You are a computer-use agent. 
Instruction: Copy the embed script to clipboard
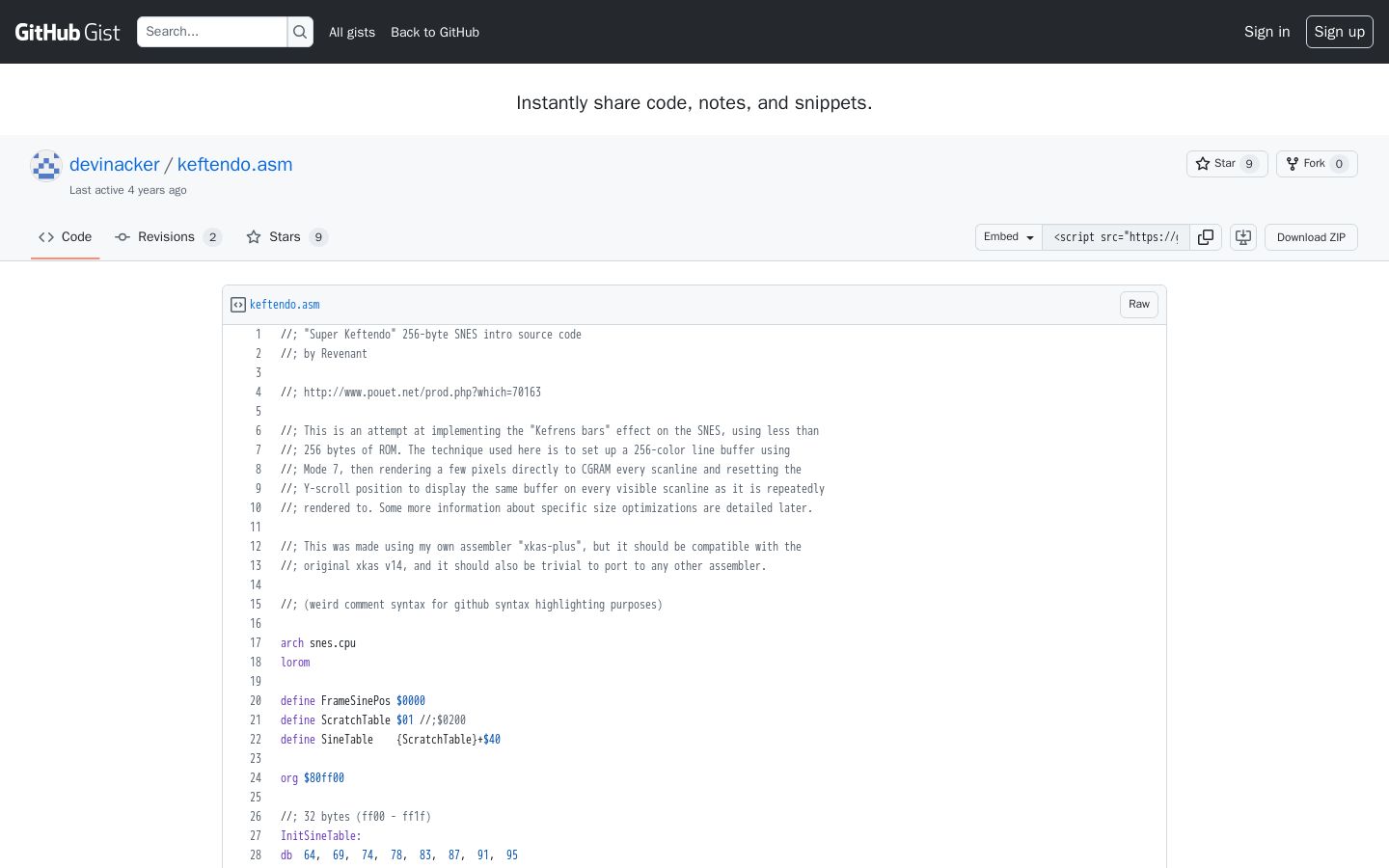[1206, 237]
